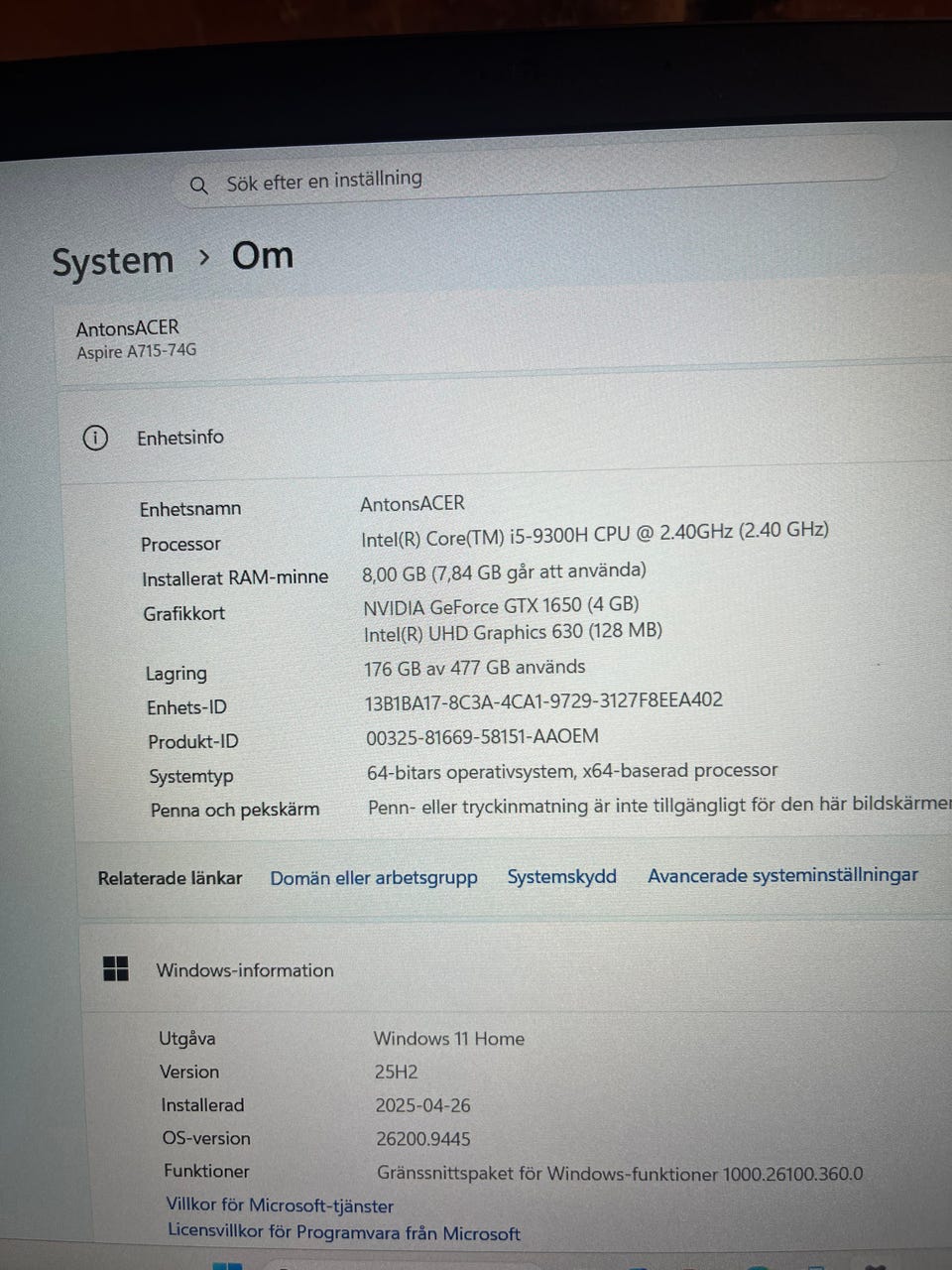The height and width of the screenshot is (1270, 952).
Task: Open the "Domän eller arbetsgrupp" link
Action: pyautogui.click(x=374, y=878)
